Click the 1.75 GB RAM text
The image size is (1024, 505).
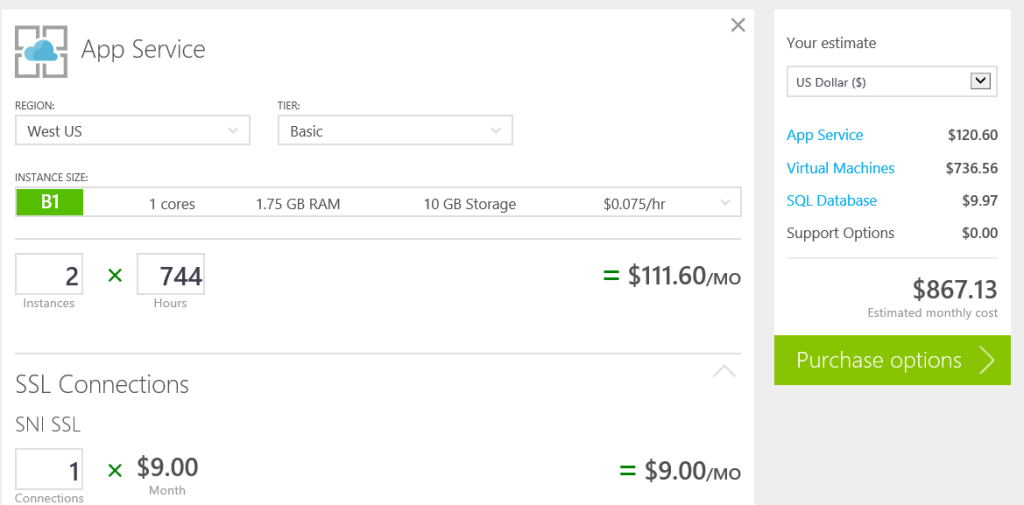(x=298, y=204)
